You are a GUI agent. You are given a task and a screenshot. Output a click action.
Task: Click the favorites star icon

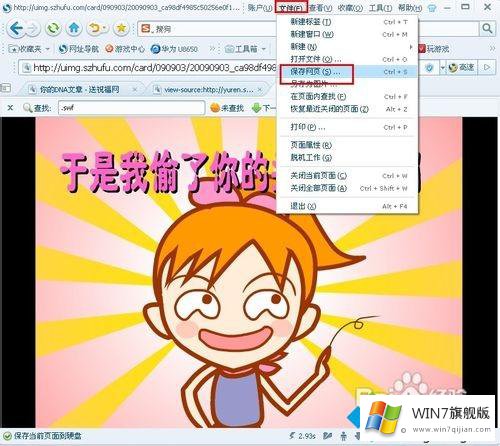121,29
